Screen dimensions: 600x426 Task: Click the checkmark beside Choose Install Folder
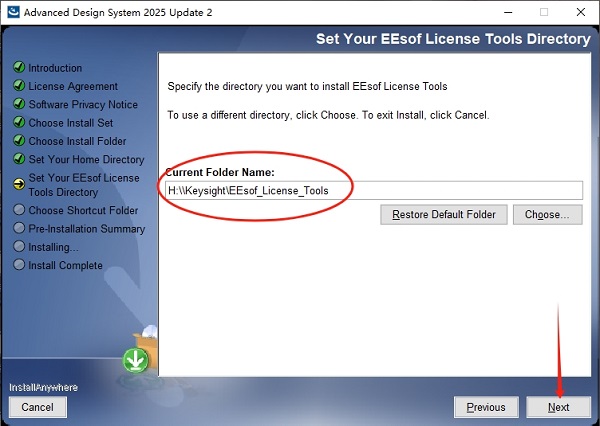pyautogui.click(x=19, y=140)
